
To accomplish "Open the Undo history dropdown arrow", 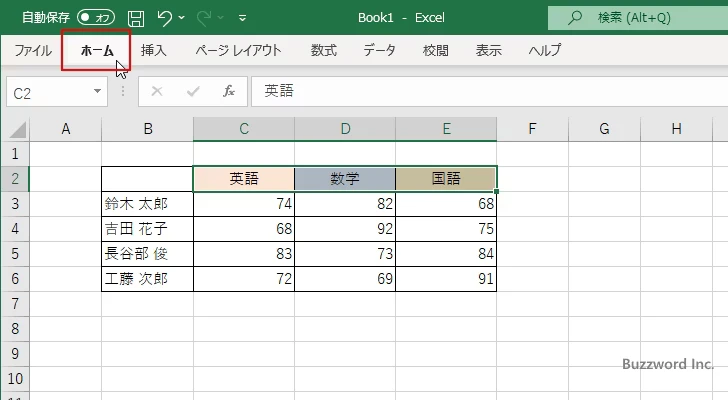I will (182, 18).
